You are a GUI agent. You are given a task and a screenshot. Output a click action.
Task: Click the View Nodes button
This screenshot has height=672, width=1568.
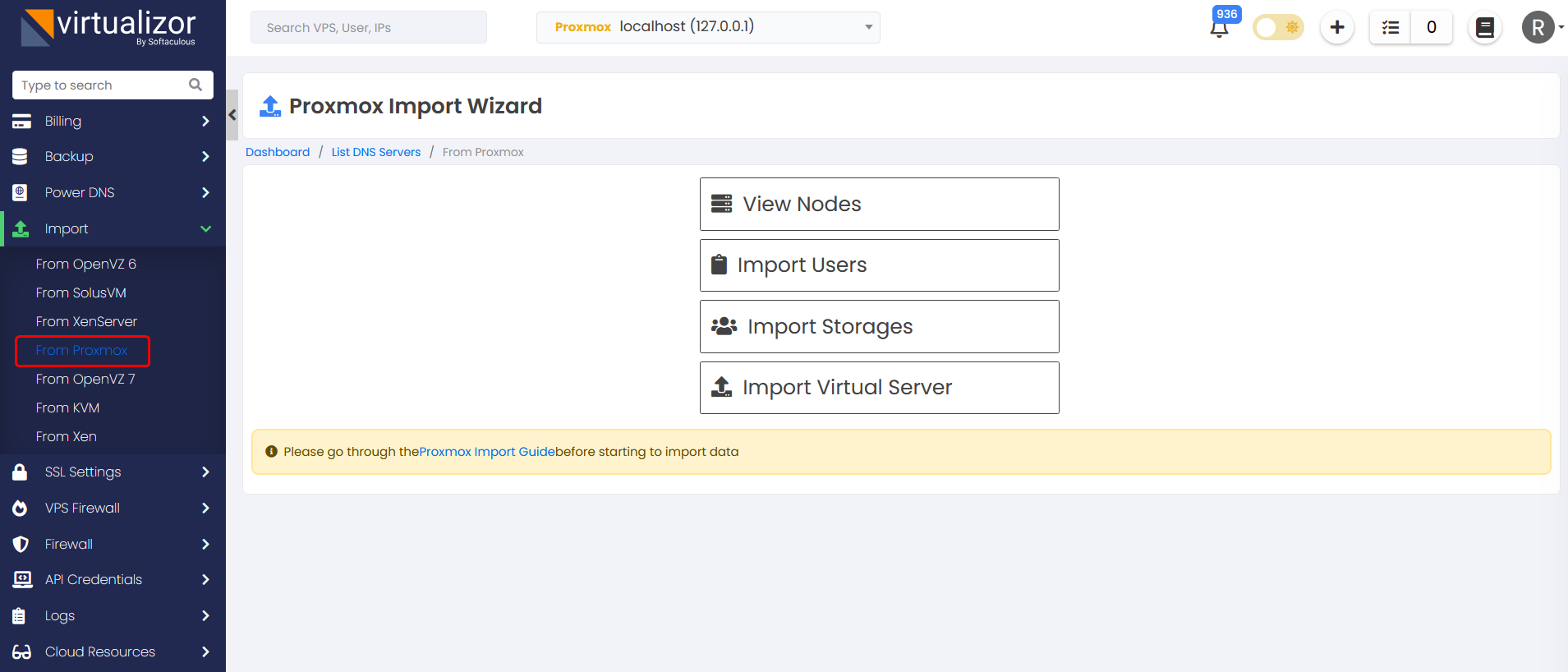click(879, 204)
